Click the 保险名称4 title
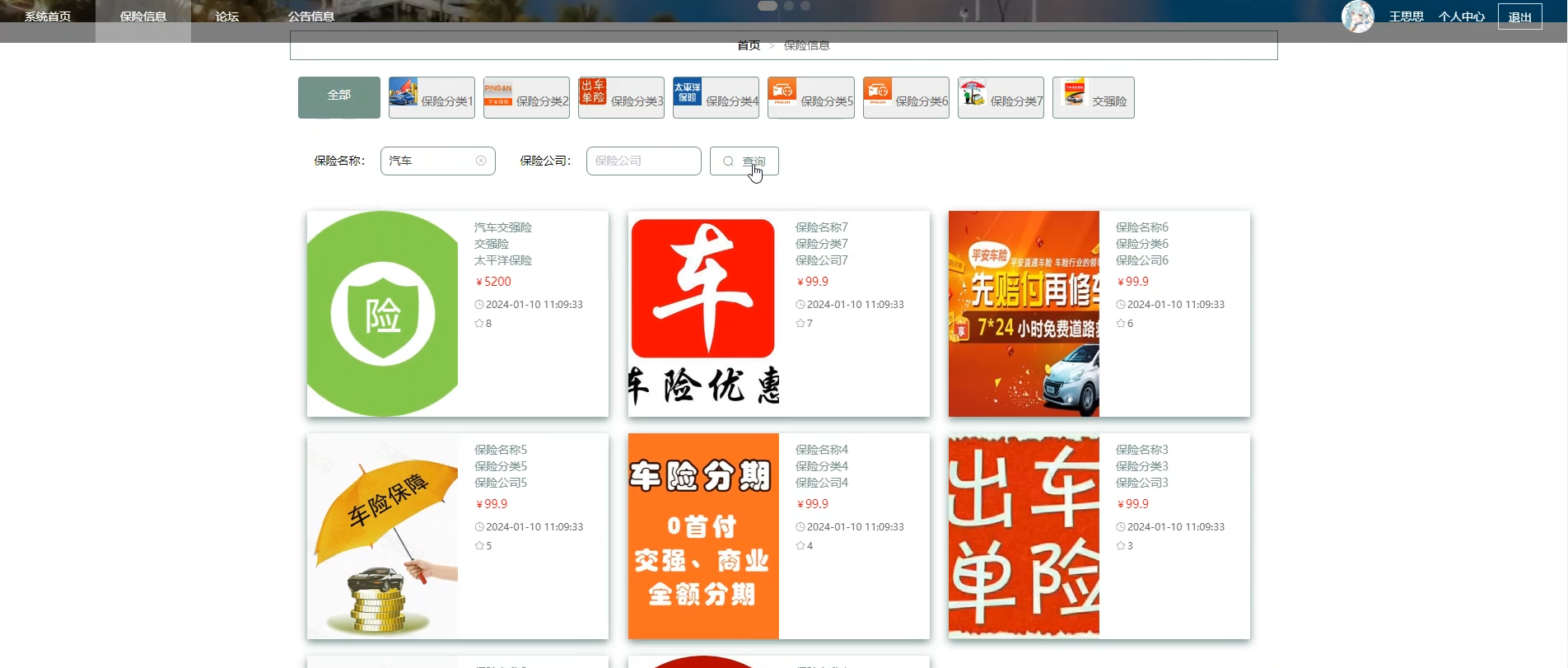 [821, 450]
